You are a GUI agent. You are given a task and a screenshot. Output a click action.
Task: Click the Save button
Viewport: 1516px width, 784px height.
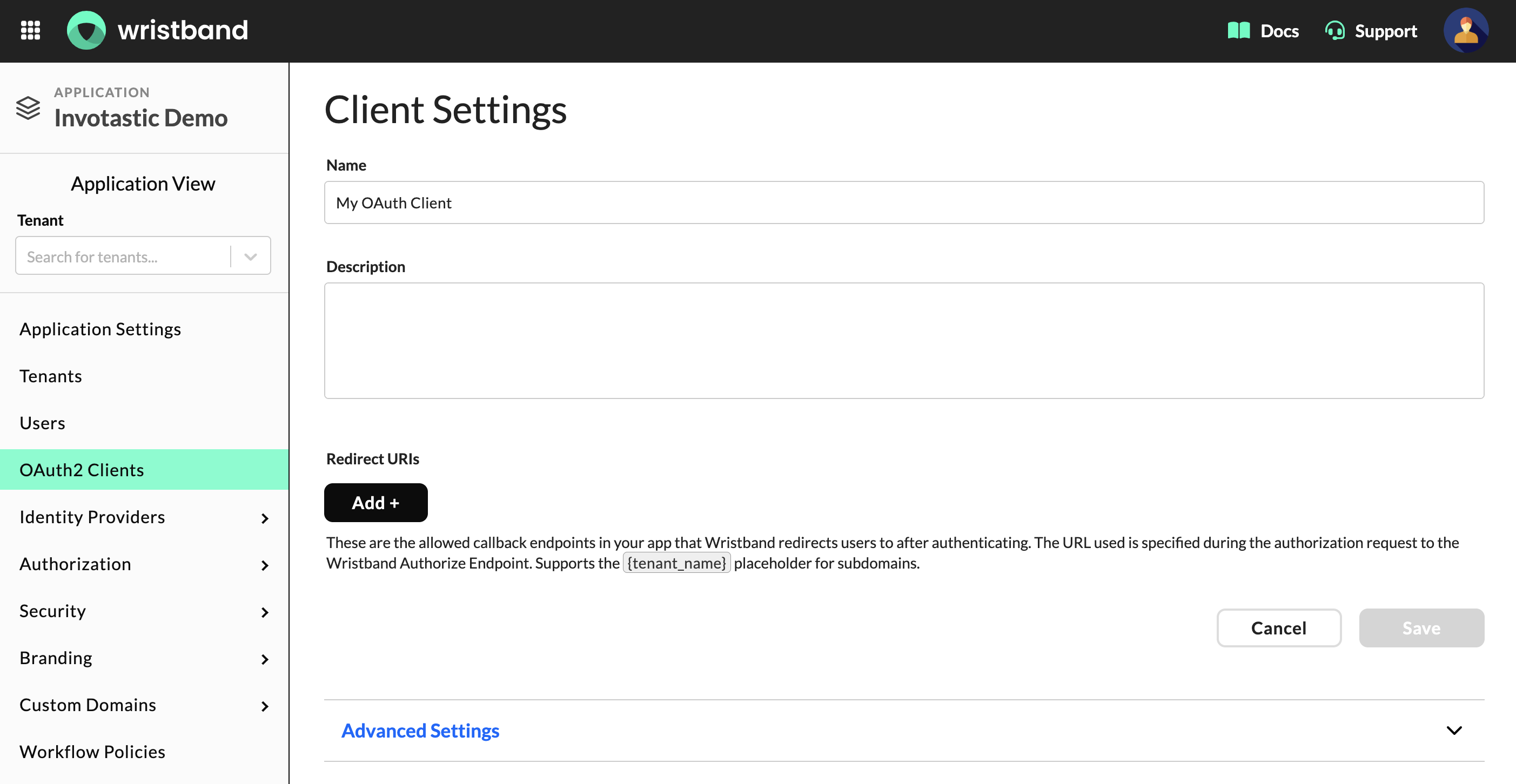(1421, 627)
